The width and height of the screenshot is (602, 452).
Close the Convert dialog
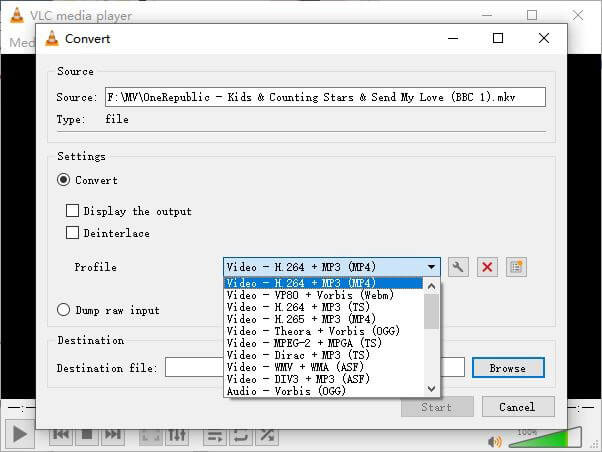tap(544, 38)
